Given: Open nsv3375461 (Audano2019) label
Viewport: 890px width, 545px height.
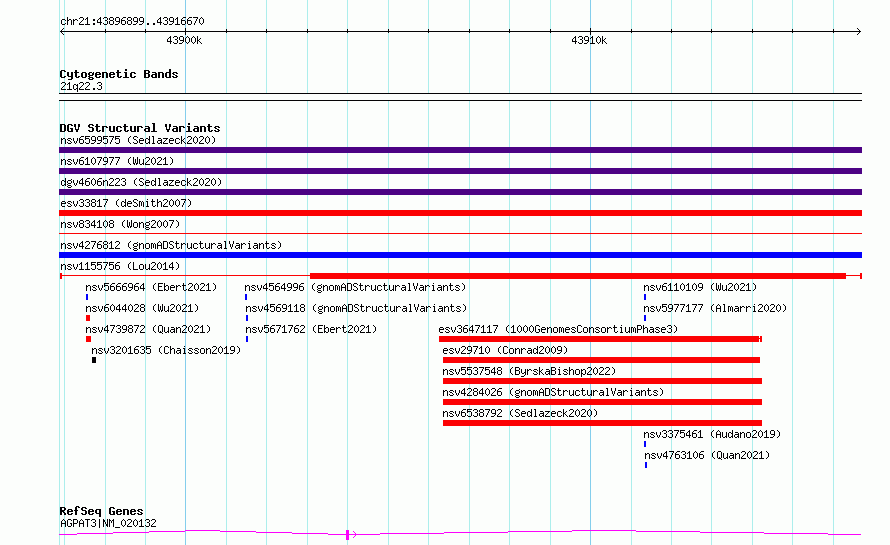Looking at the screenshot, I should [x=712, y=434].
